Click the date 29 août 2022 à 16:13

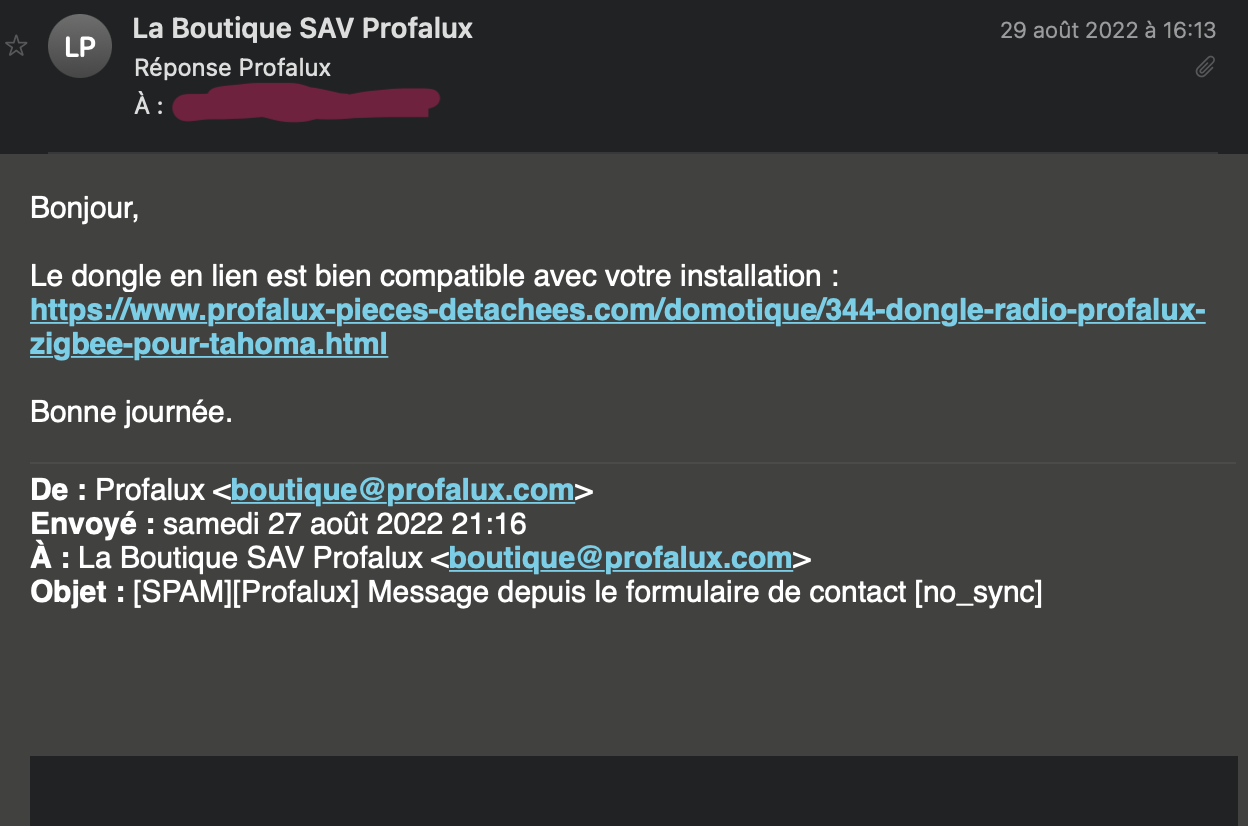pyautogui.click(x=1108, y=30)
